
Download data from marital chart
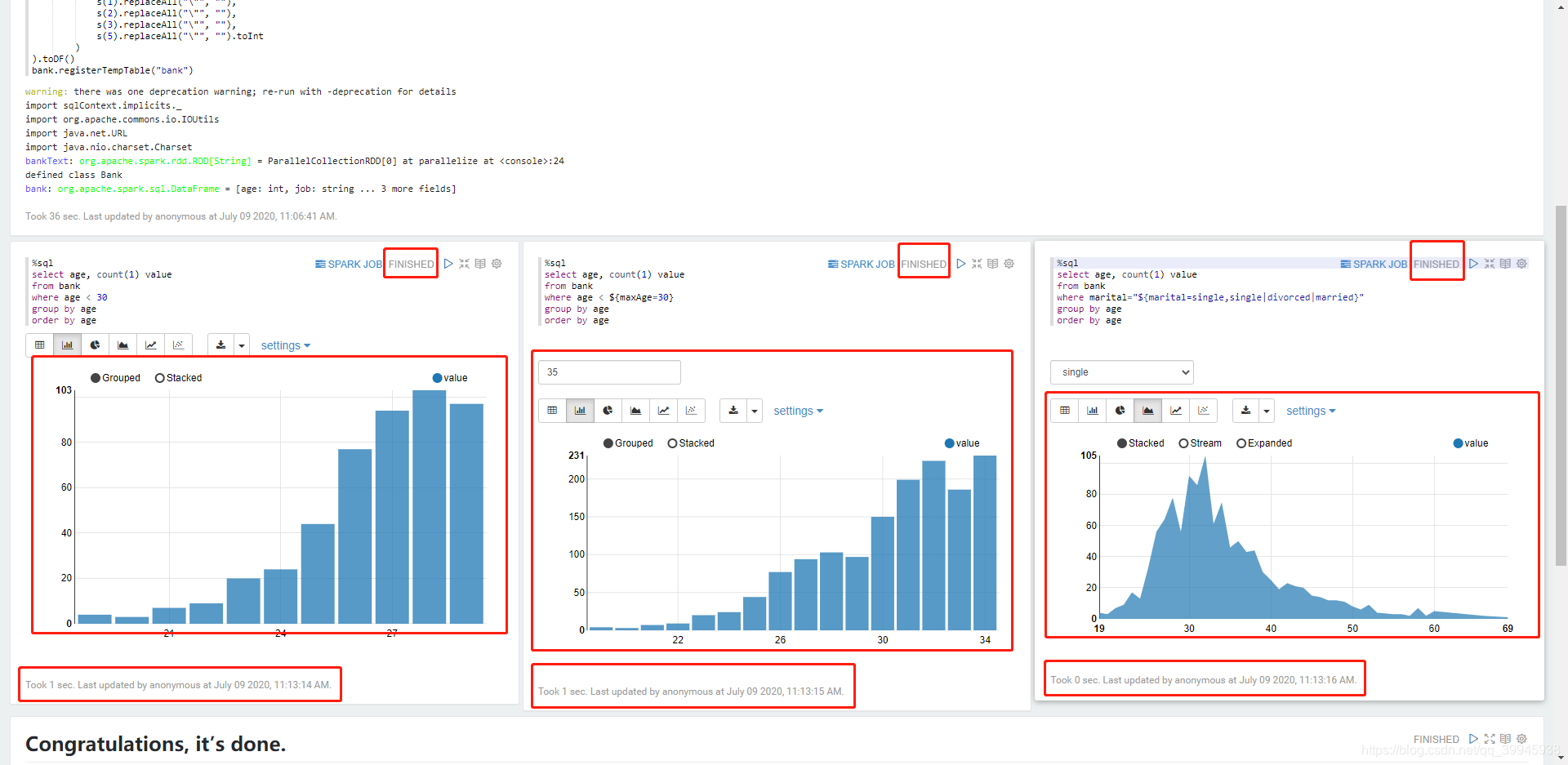coord(1245,411)
